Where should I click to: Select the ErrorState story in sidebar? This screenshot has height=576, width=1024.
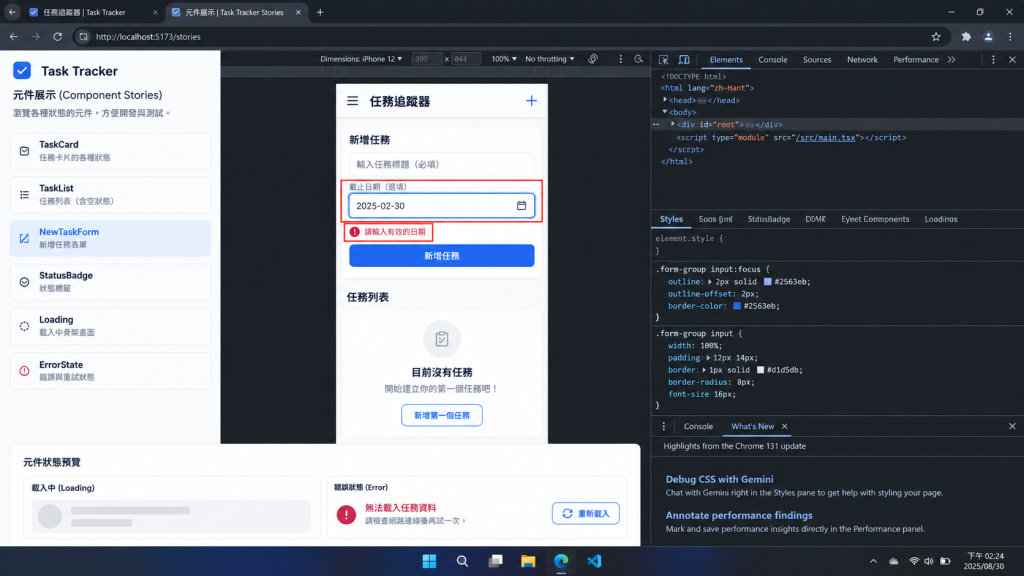click(110, 370)
